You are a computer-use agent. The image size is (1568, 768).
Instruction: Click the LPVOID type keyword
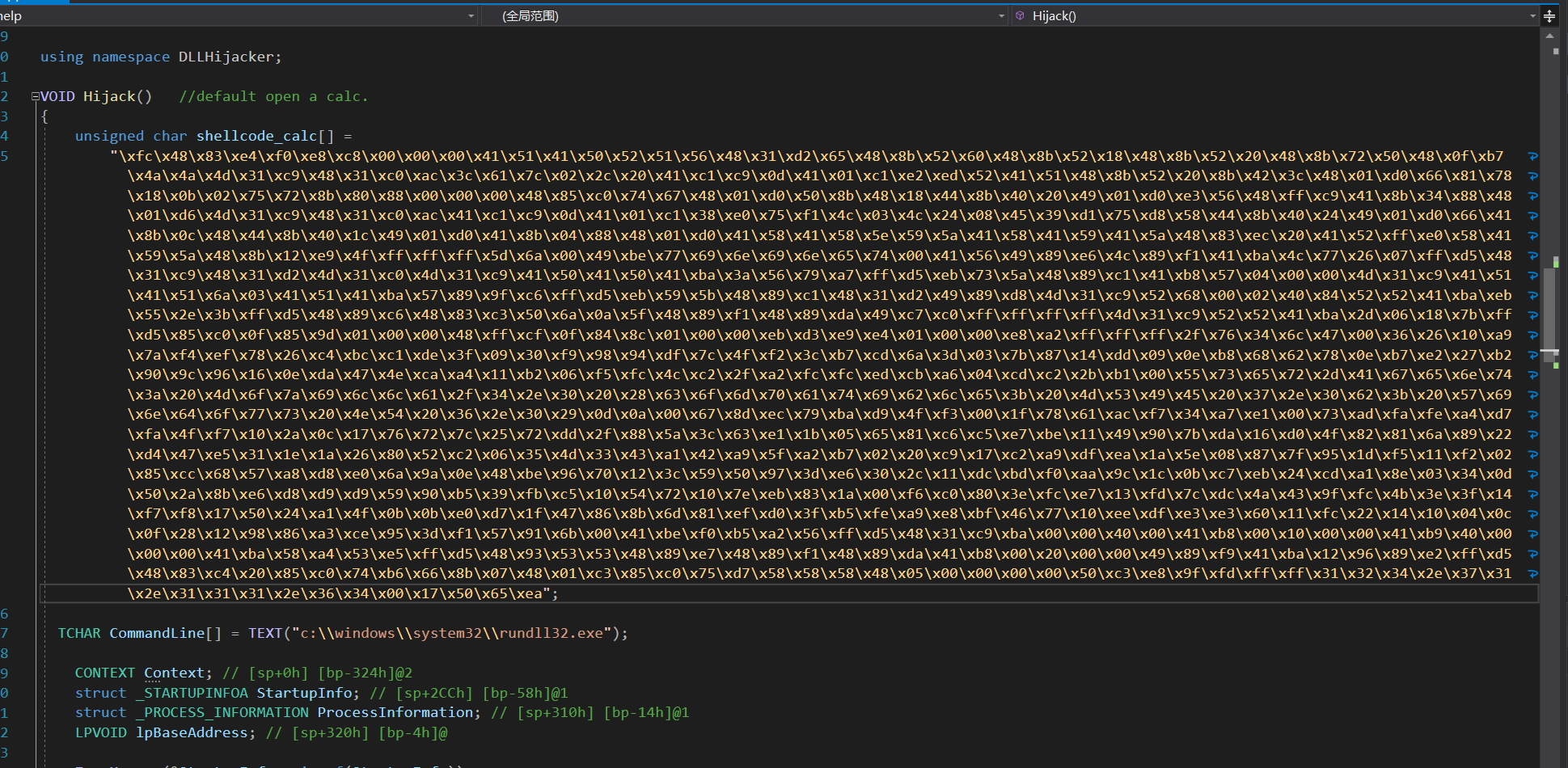tap(101, 732)
